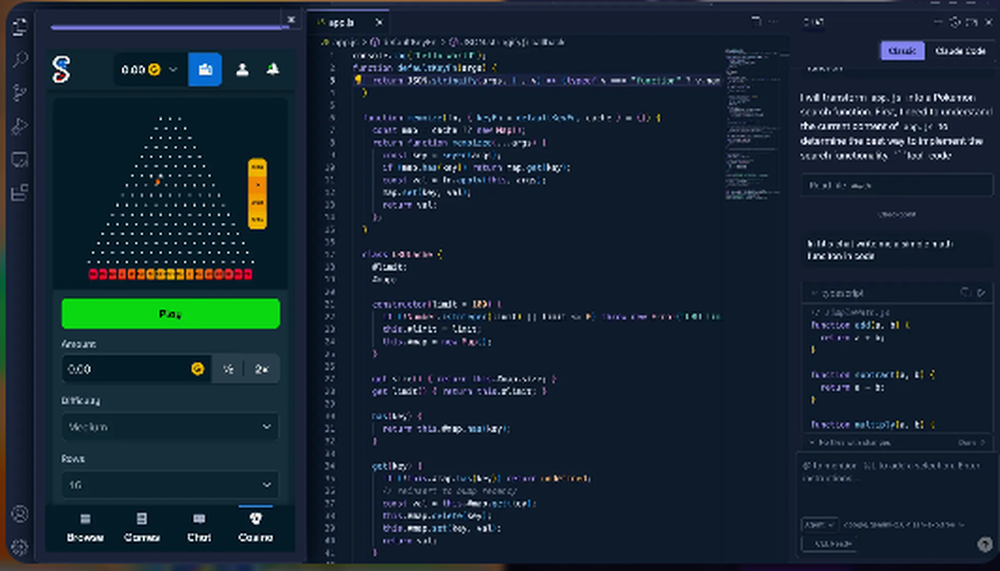Select the Classic mode toggle
Screen dimensions: 1000x571
(x=902, y=50)
